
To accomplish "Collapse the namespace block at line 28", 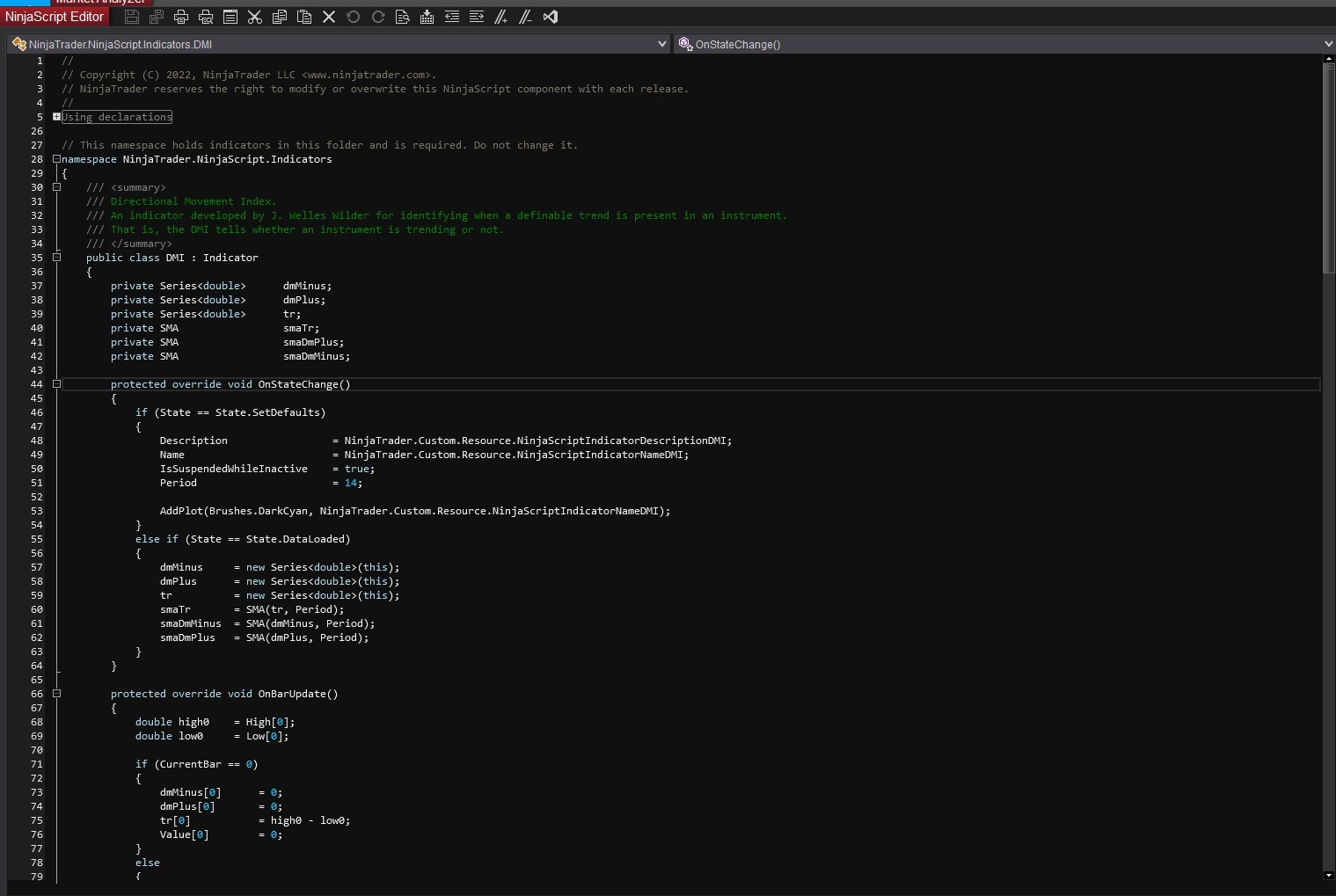I will coord(56,159).
